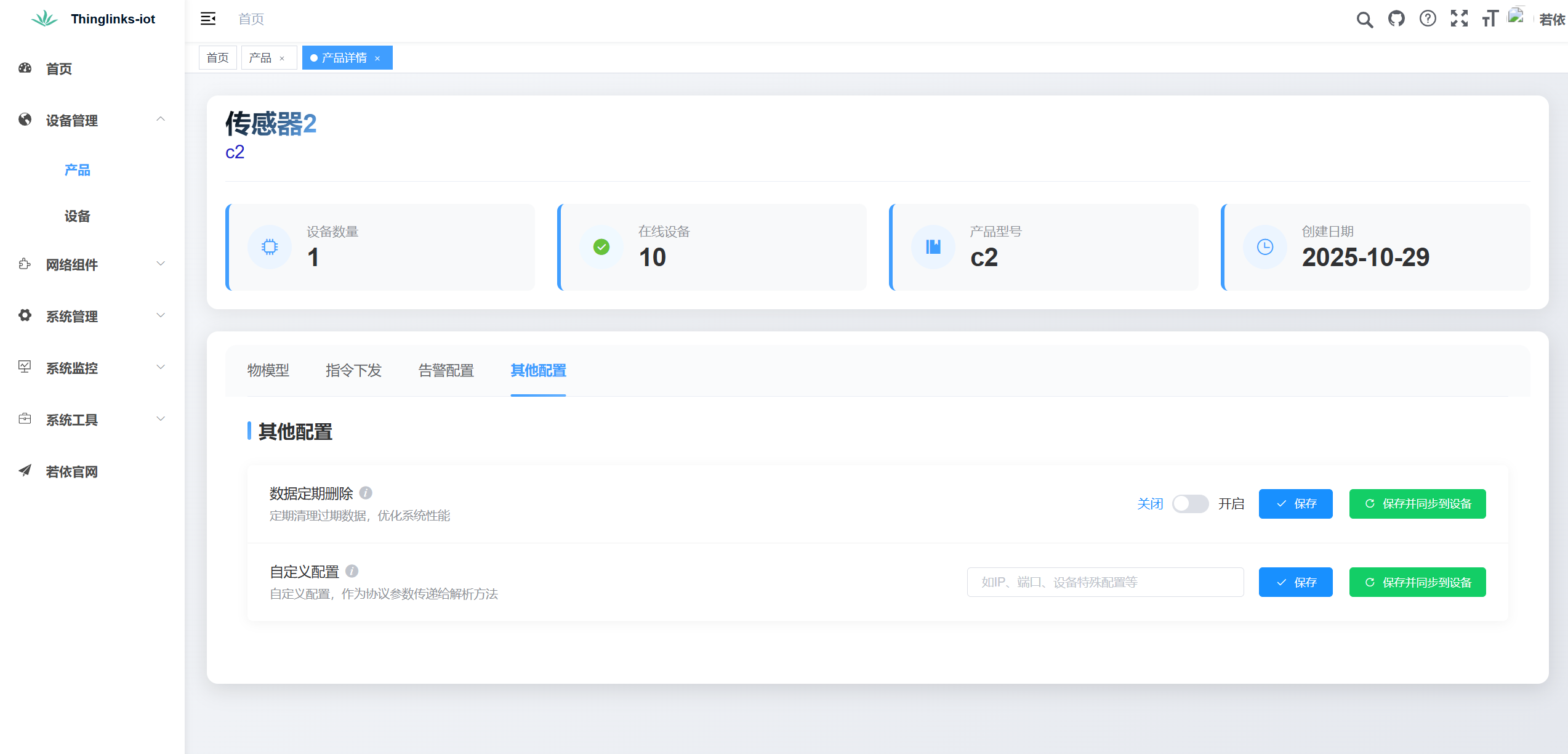Close the 产品详情 tab
Image resolution: width=1568 pixels, height=754 pixels.
[x=377, y=59]
